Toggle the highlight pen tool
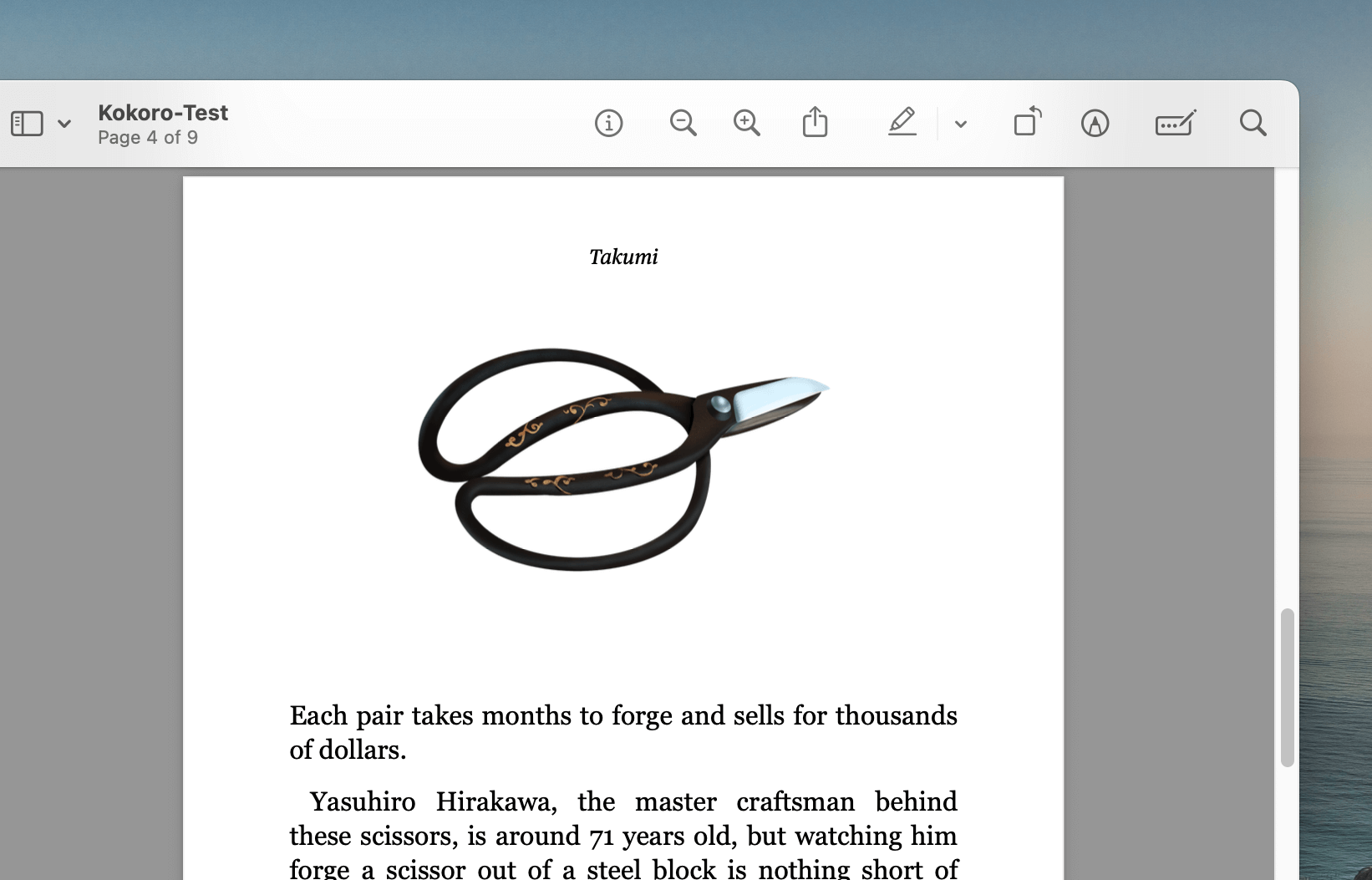The width and height of the screenshot is (1372, 880). coord(902,123)
